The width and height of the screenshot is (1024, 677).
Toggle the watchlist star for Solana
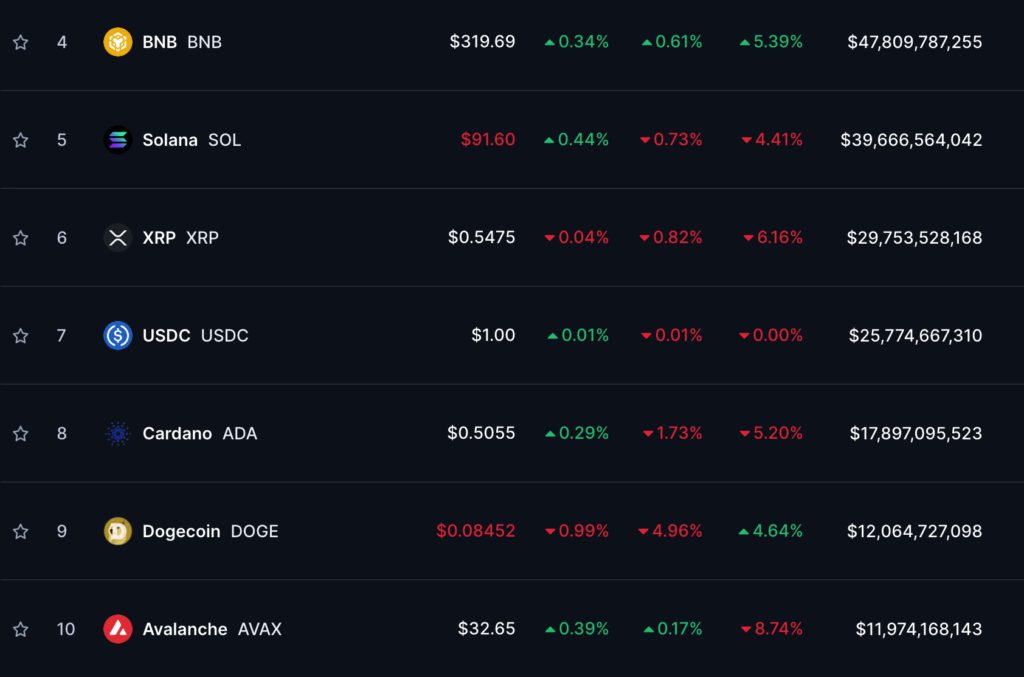(20, 140)
